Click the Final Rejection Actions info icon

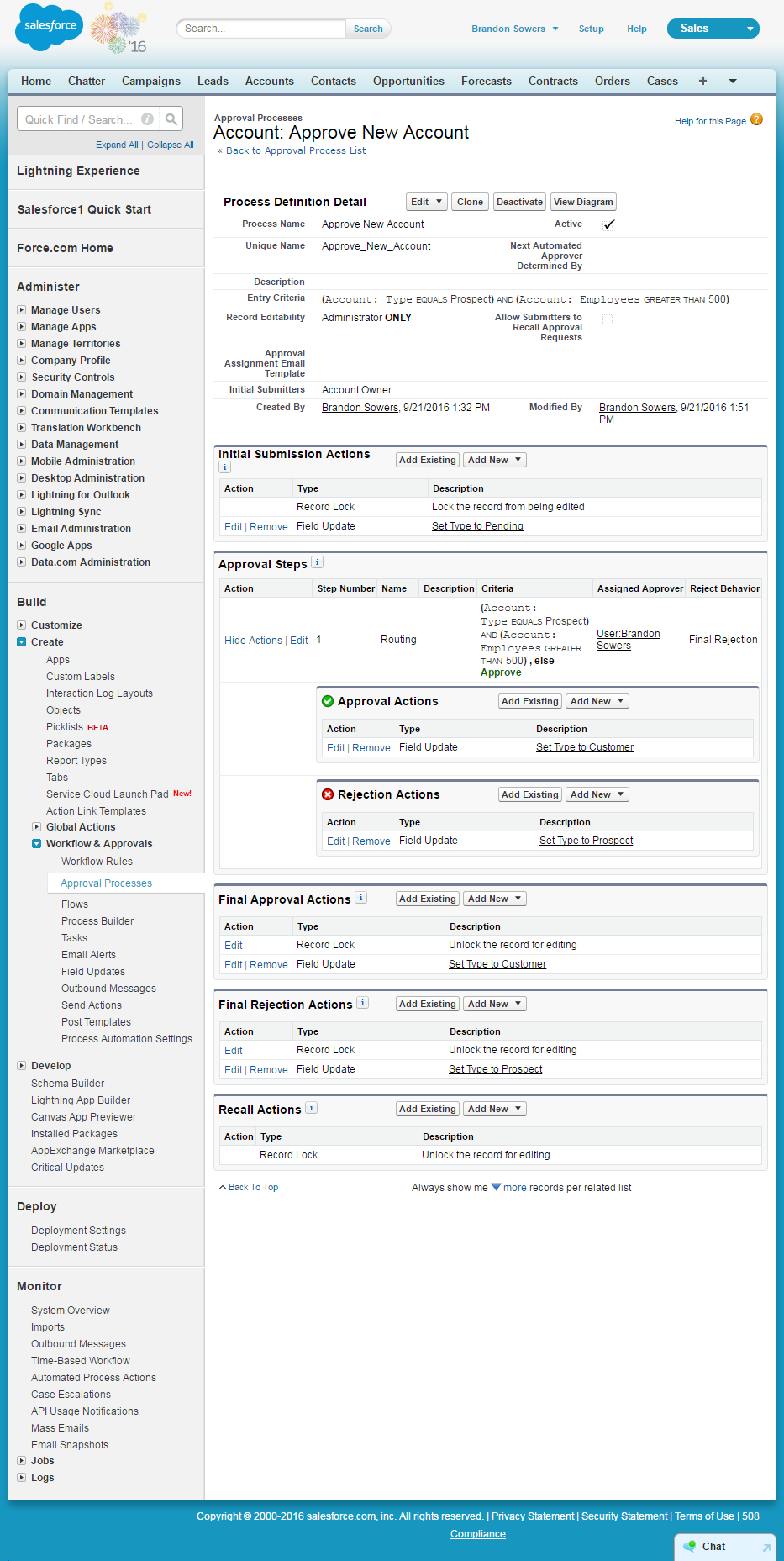(362, 1003)
